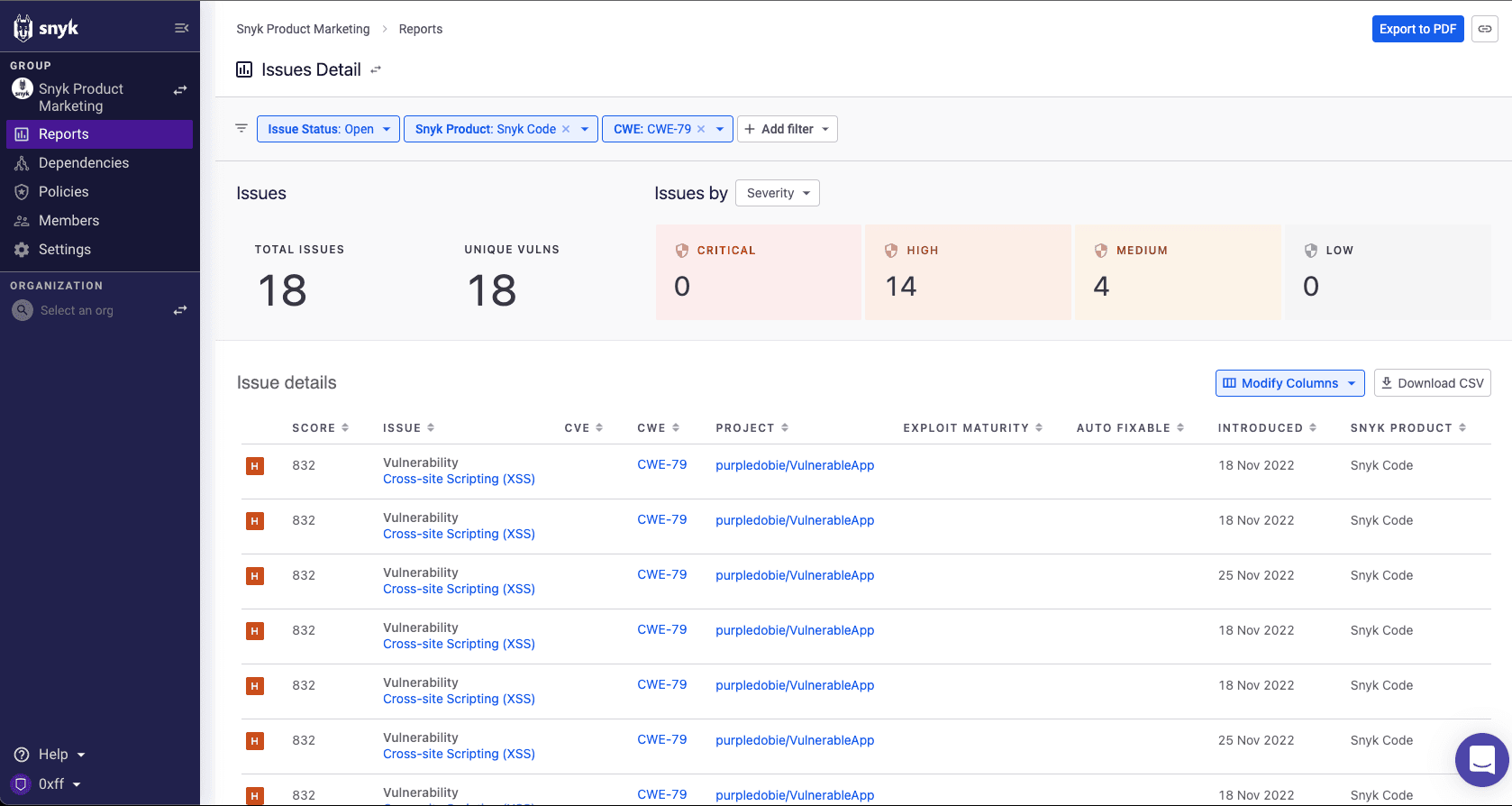1512x806 pixels.
Task: Expand the Snyk Product filter dropdown arrow
Action: pyautogui.click(x=585, y=129)
